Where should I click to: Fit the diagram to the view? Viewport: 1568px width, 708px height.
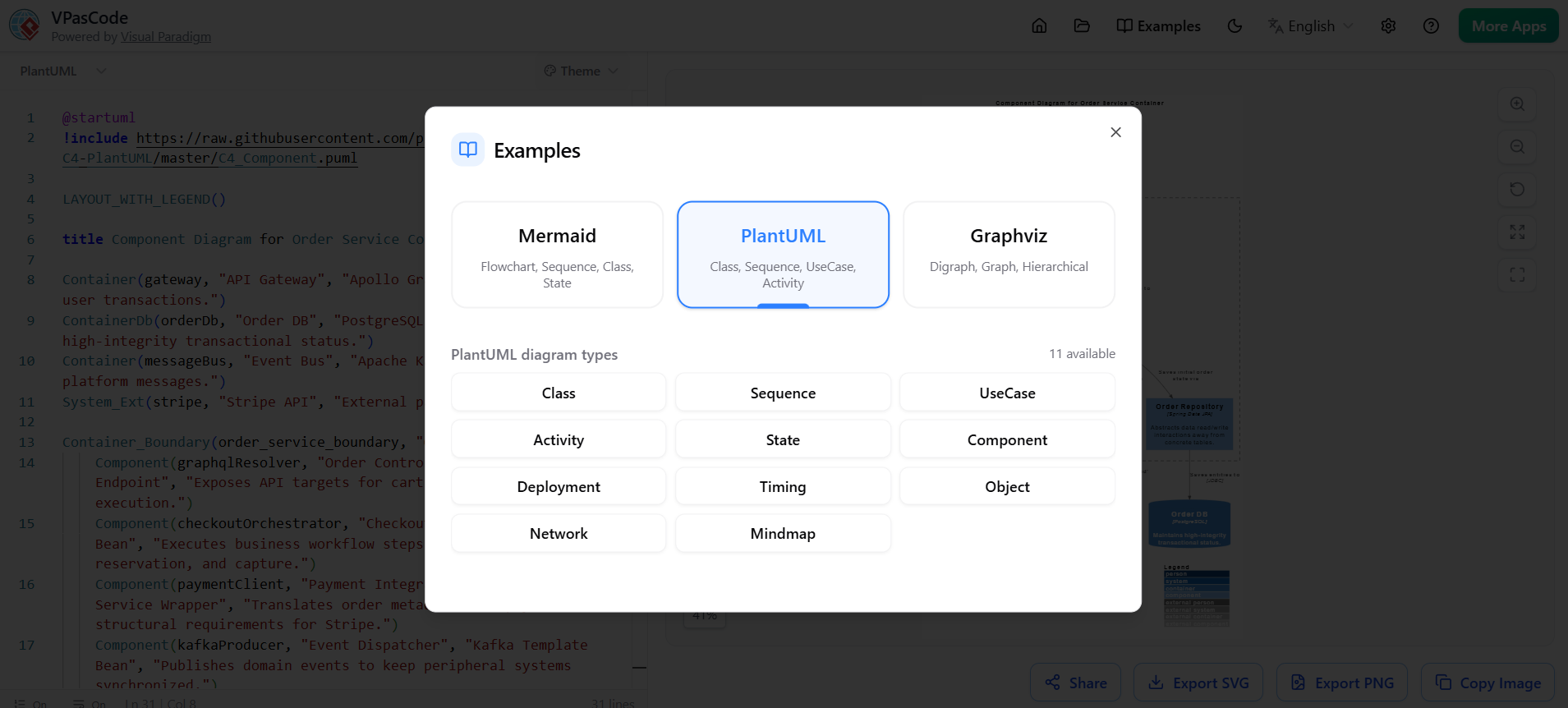point(1517,232)
